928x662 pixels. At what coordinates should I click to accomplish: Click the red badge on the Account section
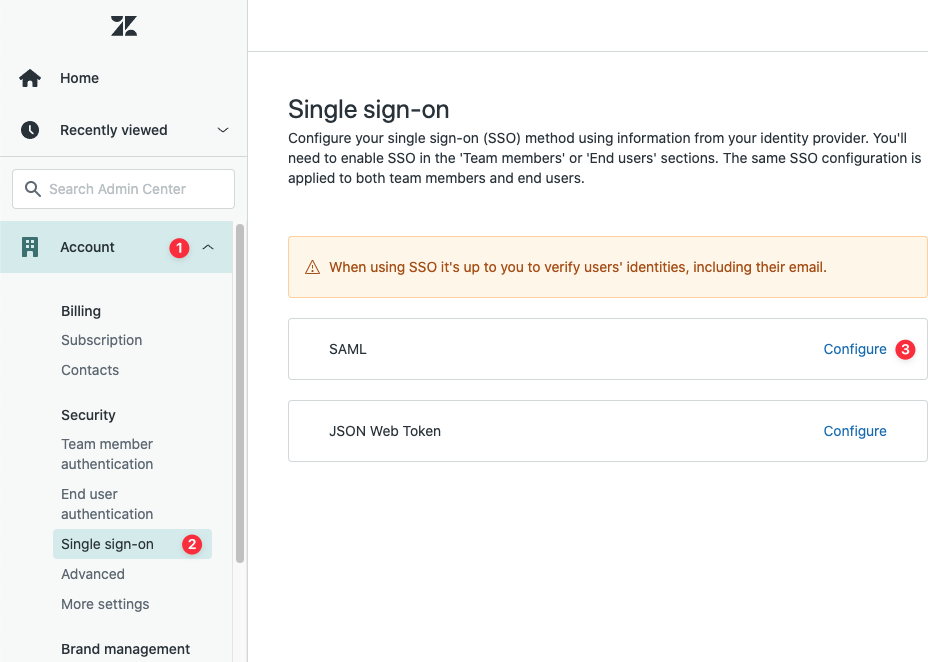pyautogui.click(x=179, y=247)
